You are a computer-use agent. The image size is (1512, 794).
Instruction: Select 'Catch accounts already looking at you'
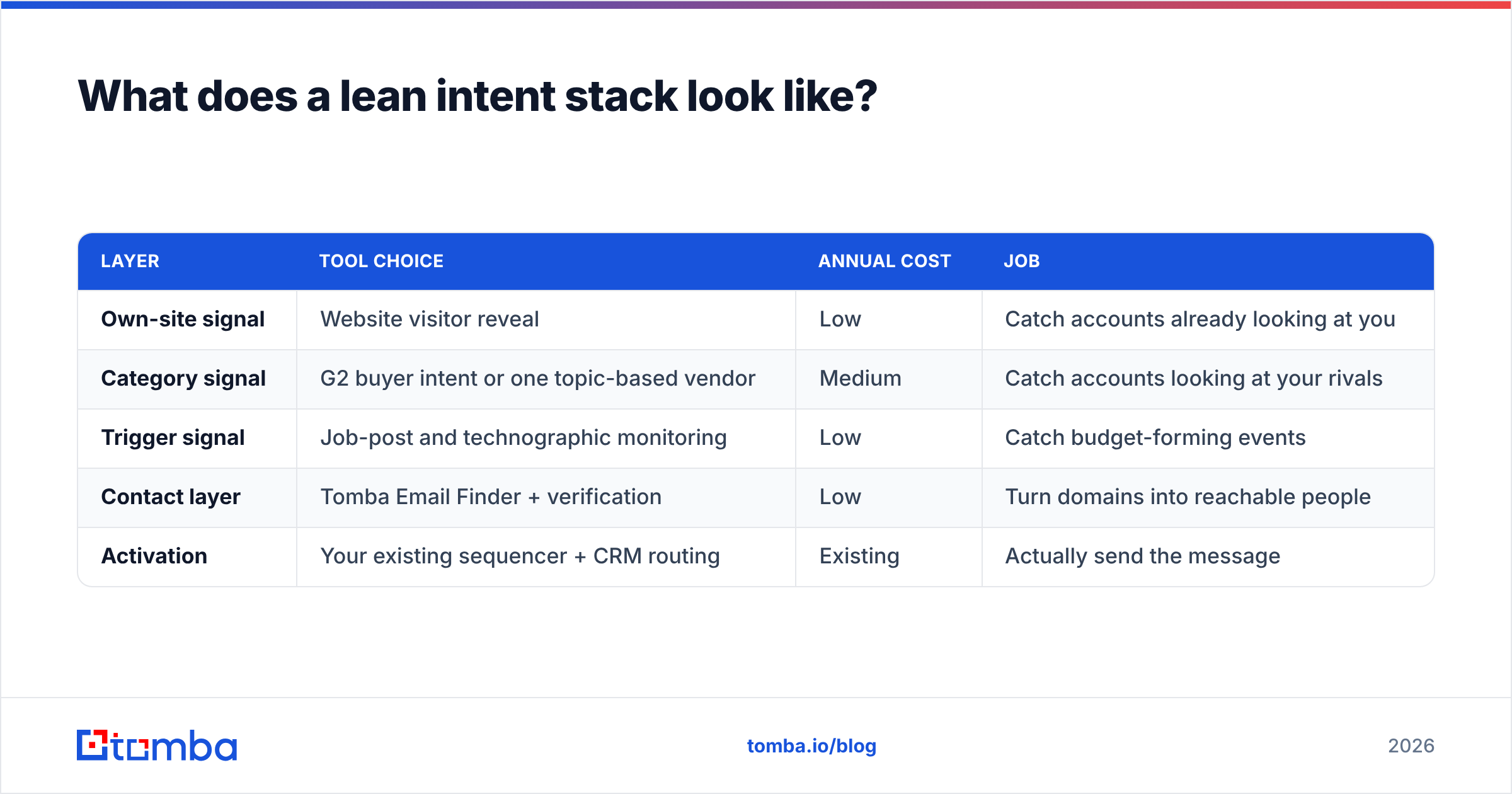coord(1200,319)
